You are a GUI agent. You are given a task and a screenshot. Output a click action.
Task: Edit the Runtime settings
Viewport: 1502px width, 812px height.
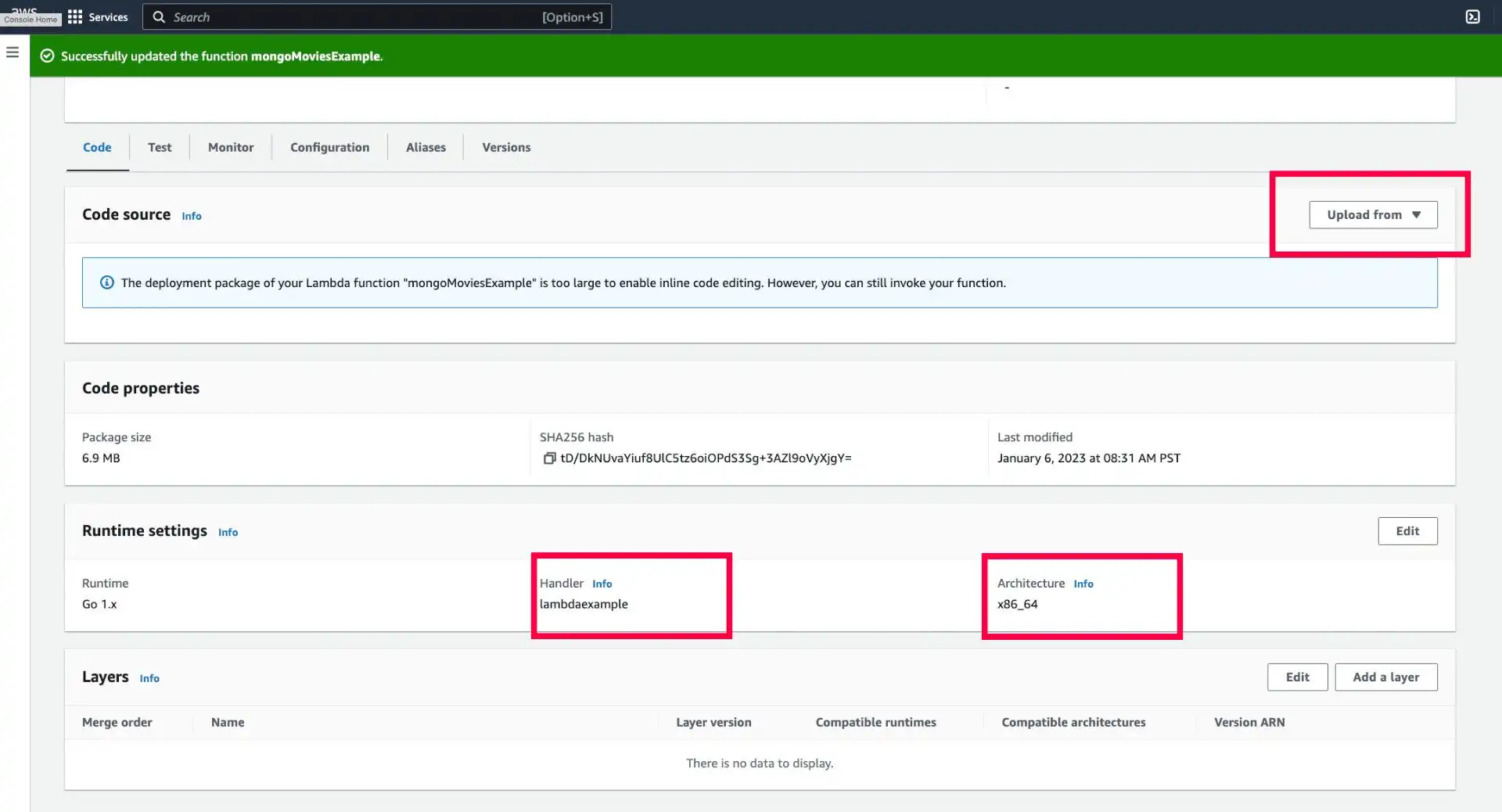coord(1407,531)
